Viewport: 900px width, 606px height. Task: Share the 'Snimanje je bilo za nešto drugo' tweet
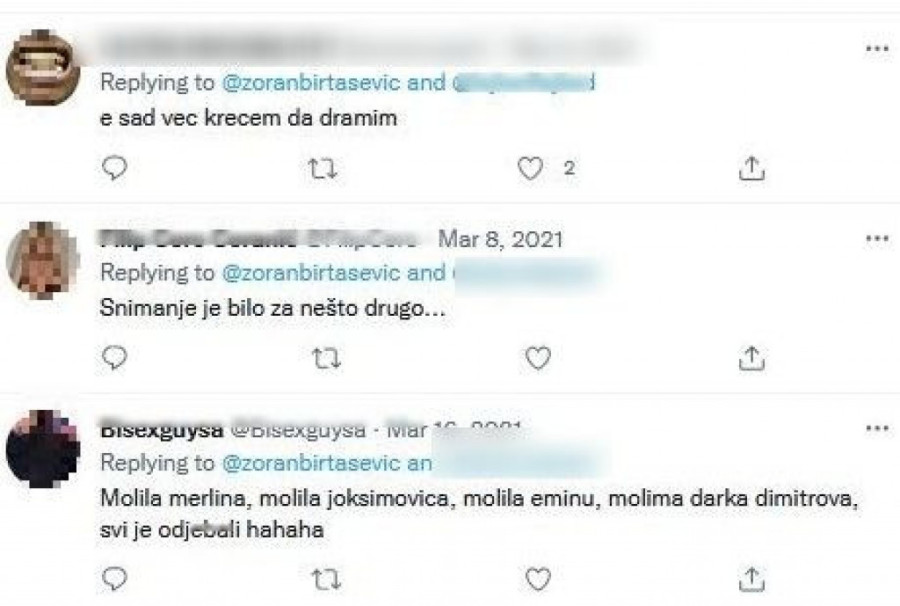(x=752, y=358)
